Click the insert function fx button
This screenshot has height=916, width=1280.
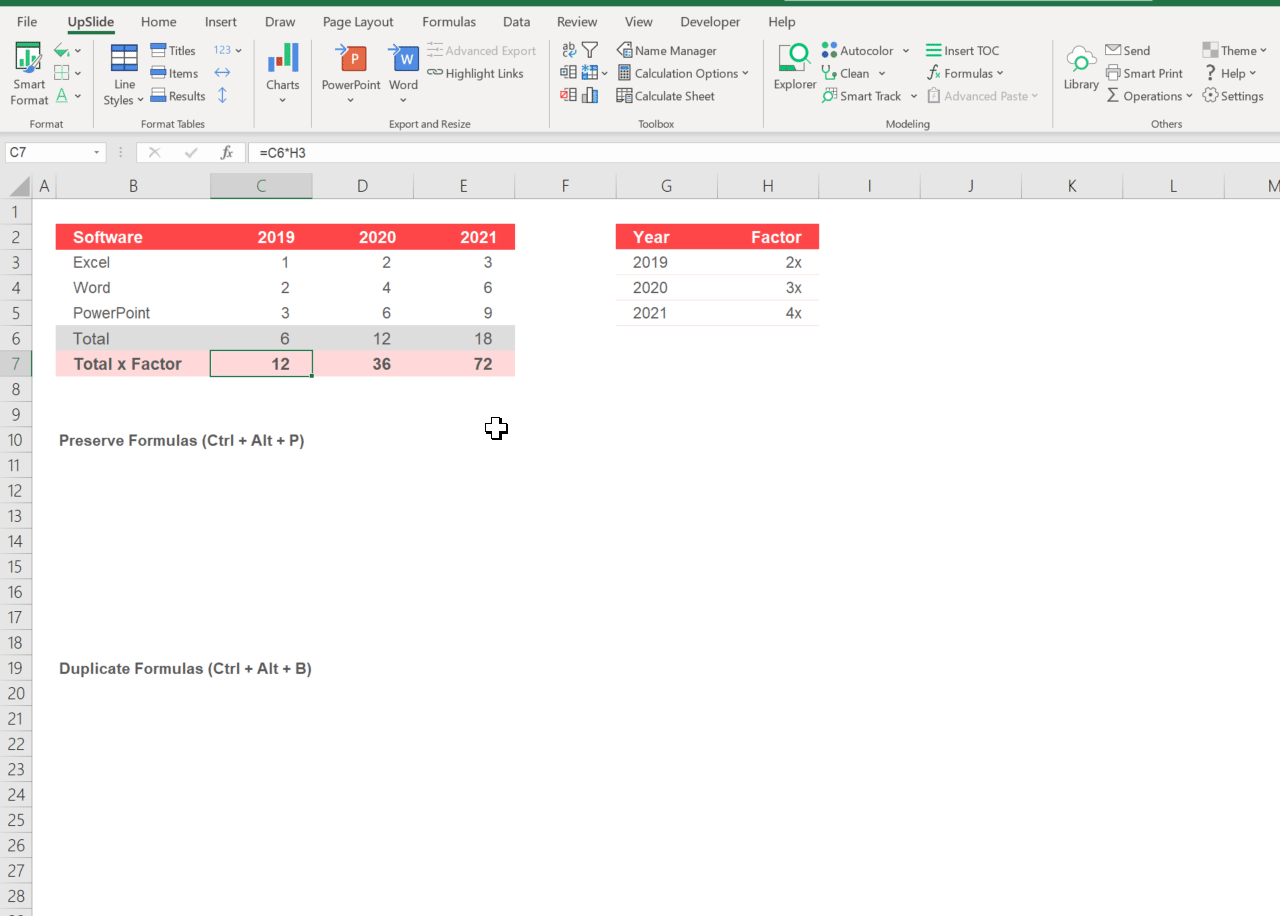point(227,153)
